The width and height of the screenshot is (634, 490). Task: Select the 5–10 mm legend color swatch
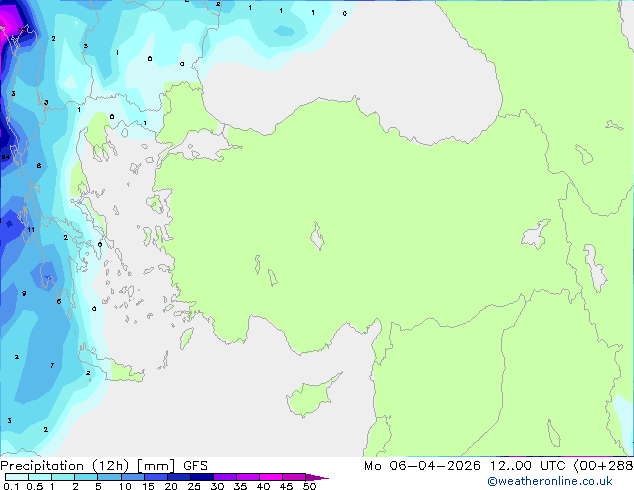pyautogui.click(x=109, y=477)
